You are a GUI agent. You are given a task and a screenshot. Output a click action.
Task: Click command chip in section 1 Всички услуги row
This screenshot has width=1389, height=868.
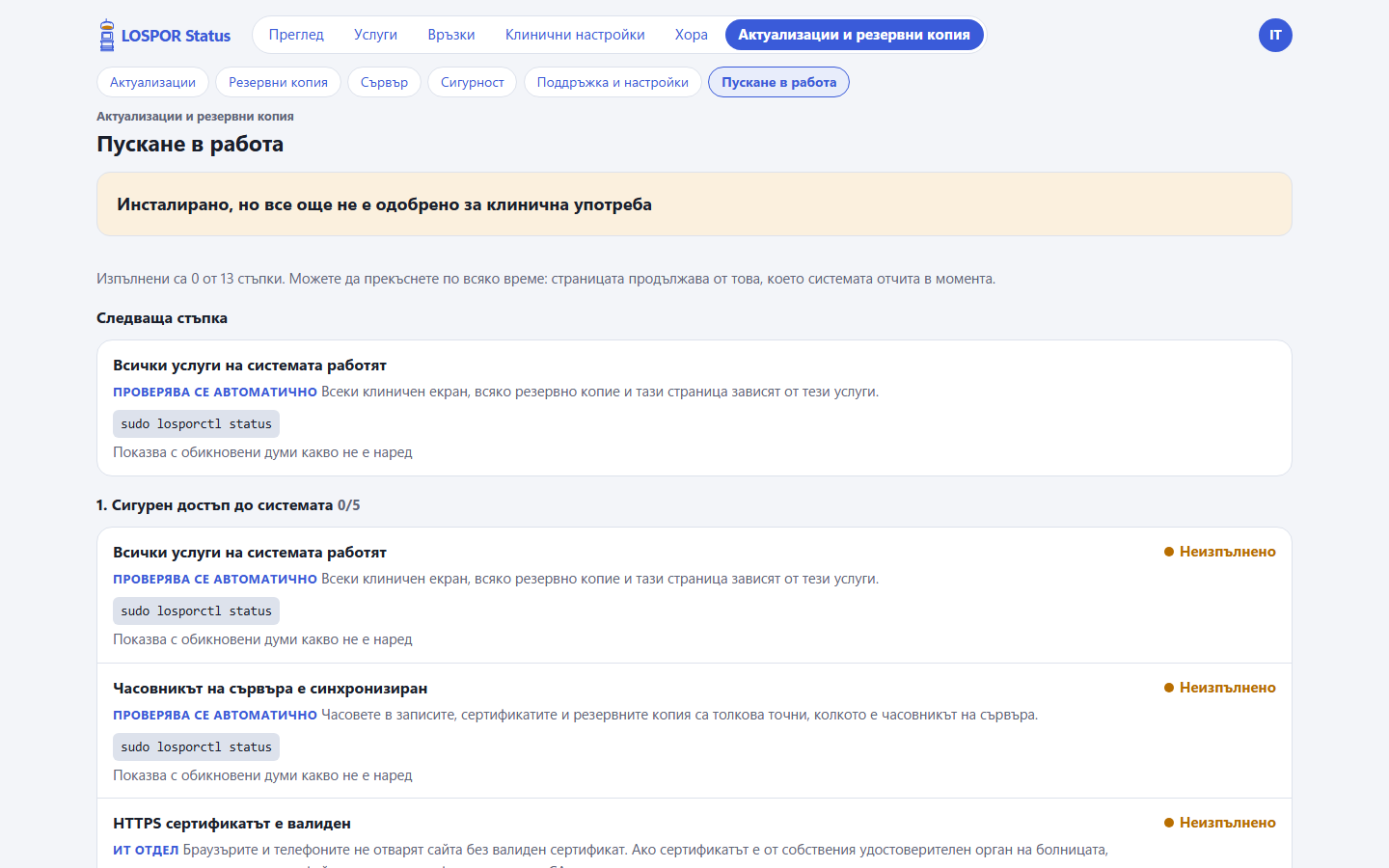tap(196, 610)
